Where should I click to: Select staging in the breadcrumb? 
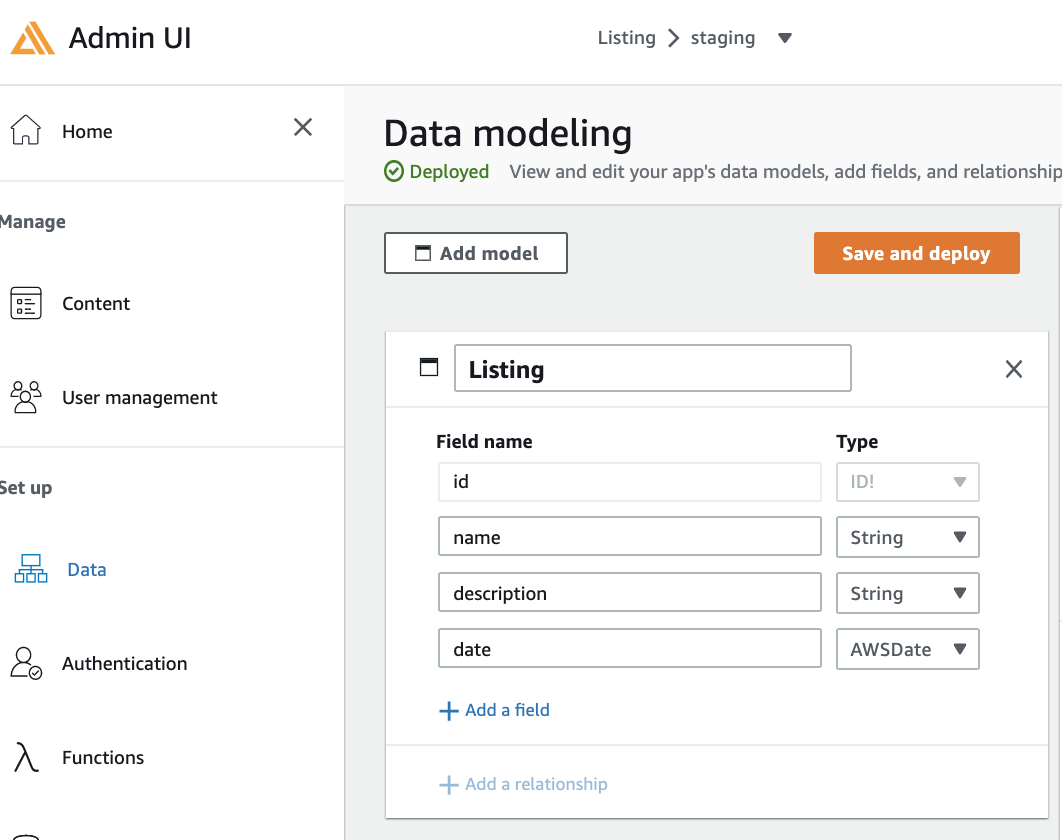[723, 37]
